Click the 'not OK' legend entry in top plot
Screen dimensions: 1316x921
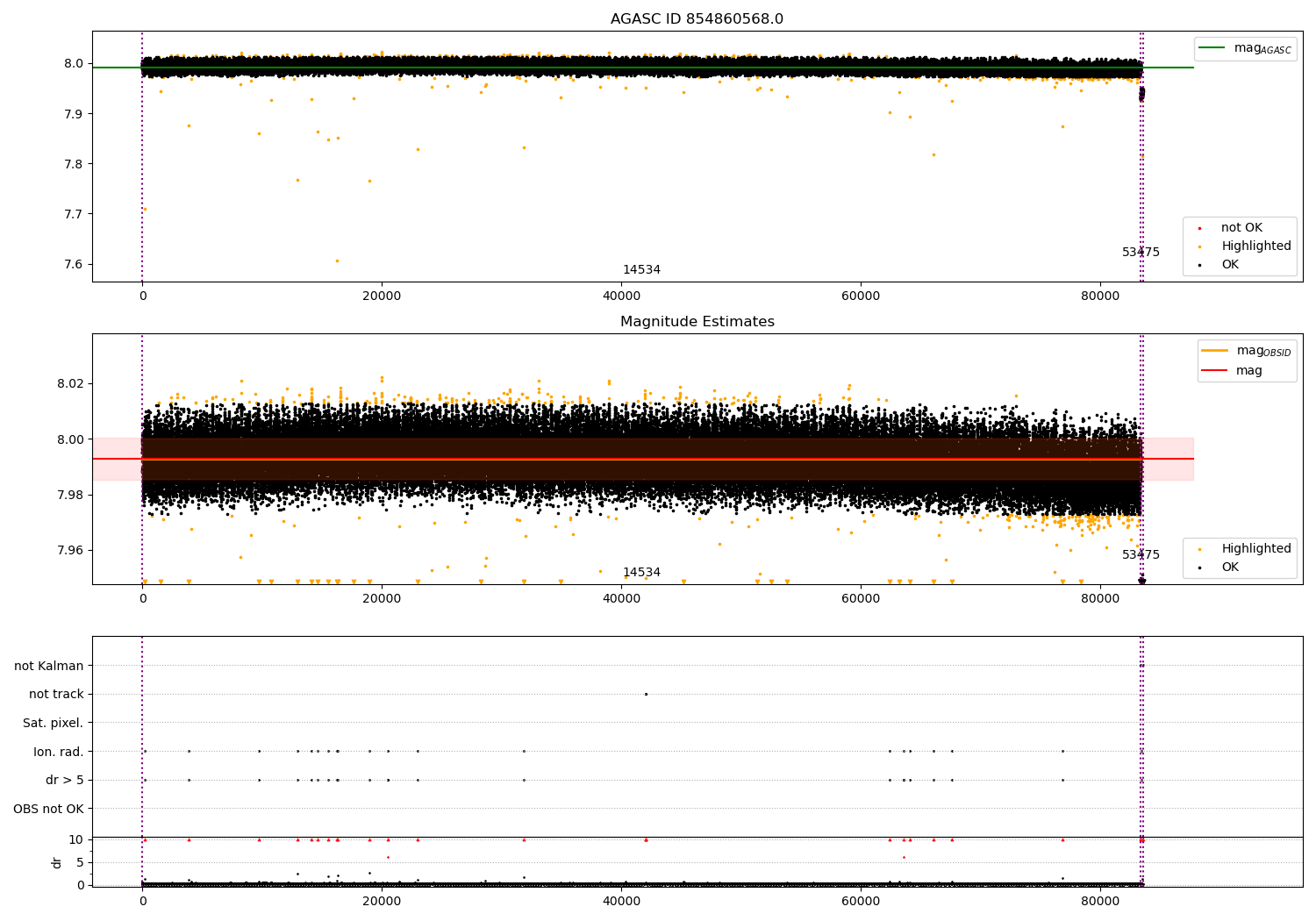[1241, 228]
